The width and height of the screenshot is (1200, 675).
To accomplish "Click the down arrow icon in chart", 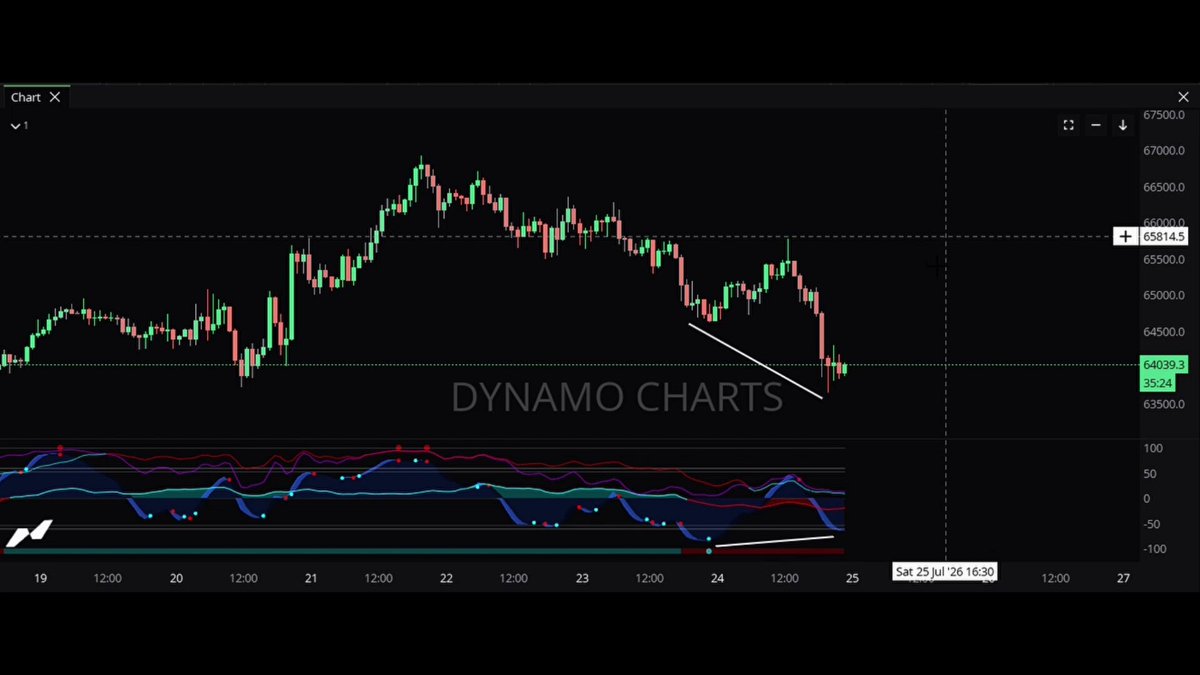I will pyautogui.click(x=1123, y=125).
